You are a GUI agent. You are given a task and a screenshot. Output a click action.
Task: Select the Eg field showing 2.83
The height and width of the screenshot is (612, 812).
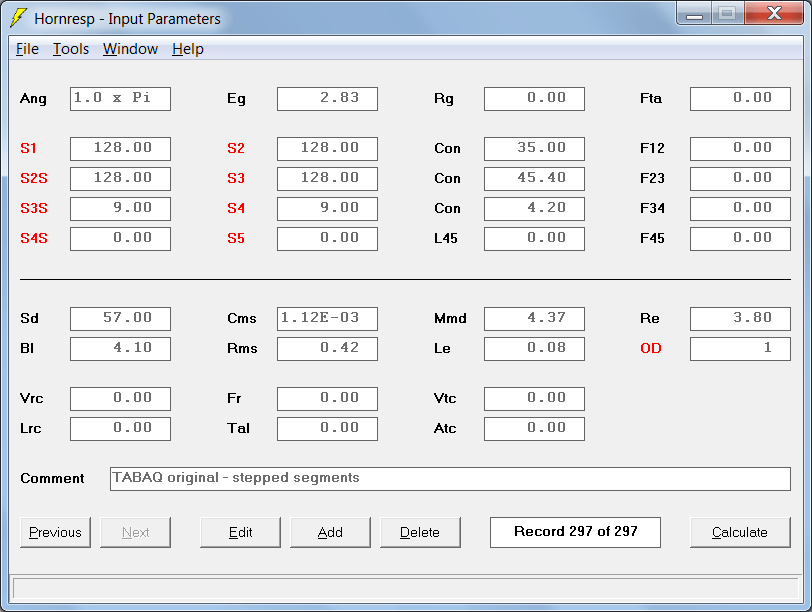(x=327, y=99)
